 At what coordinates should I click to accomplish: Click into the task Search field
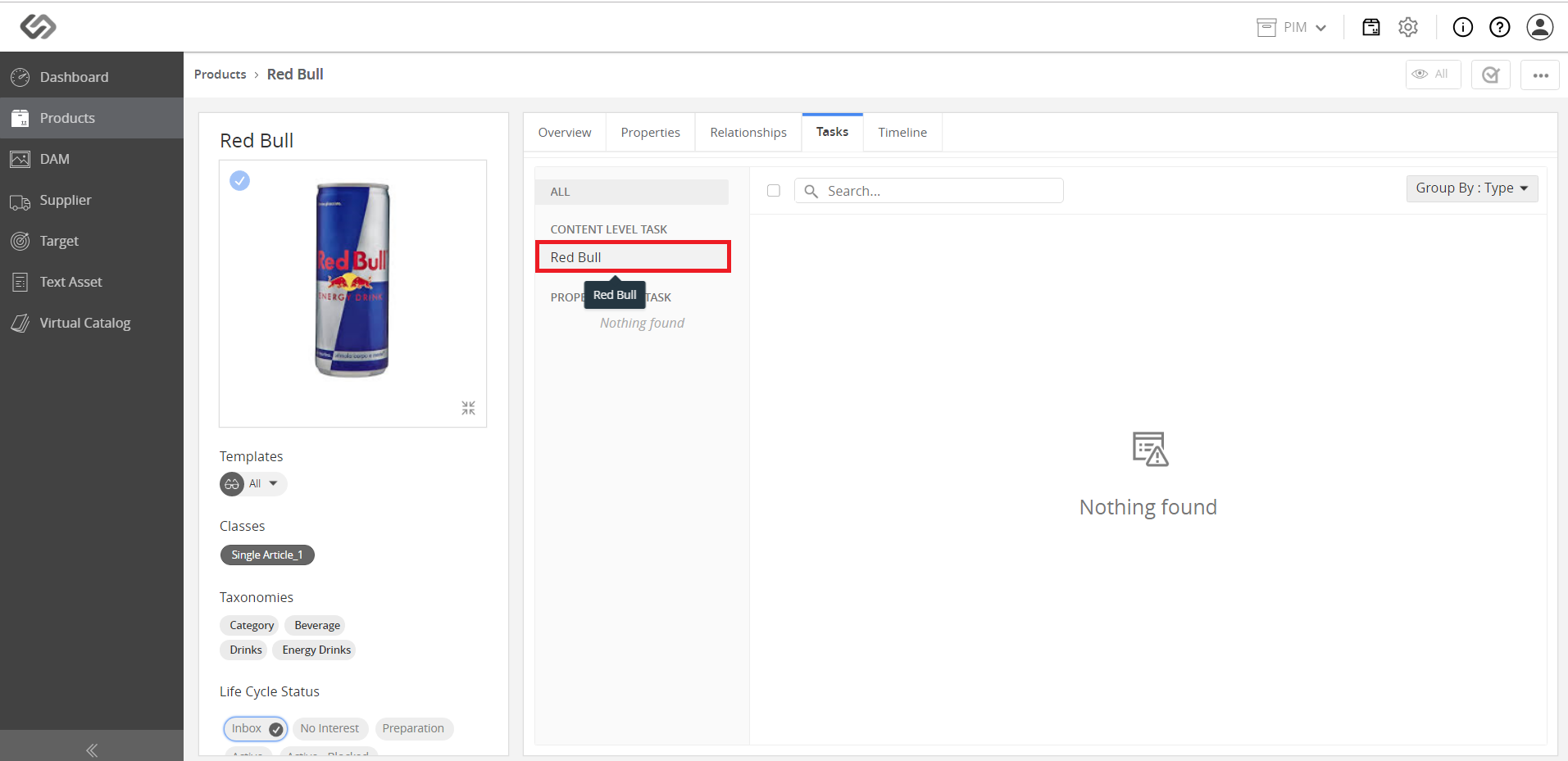(929, 191)
